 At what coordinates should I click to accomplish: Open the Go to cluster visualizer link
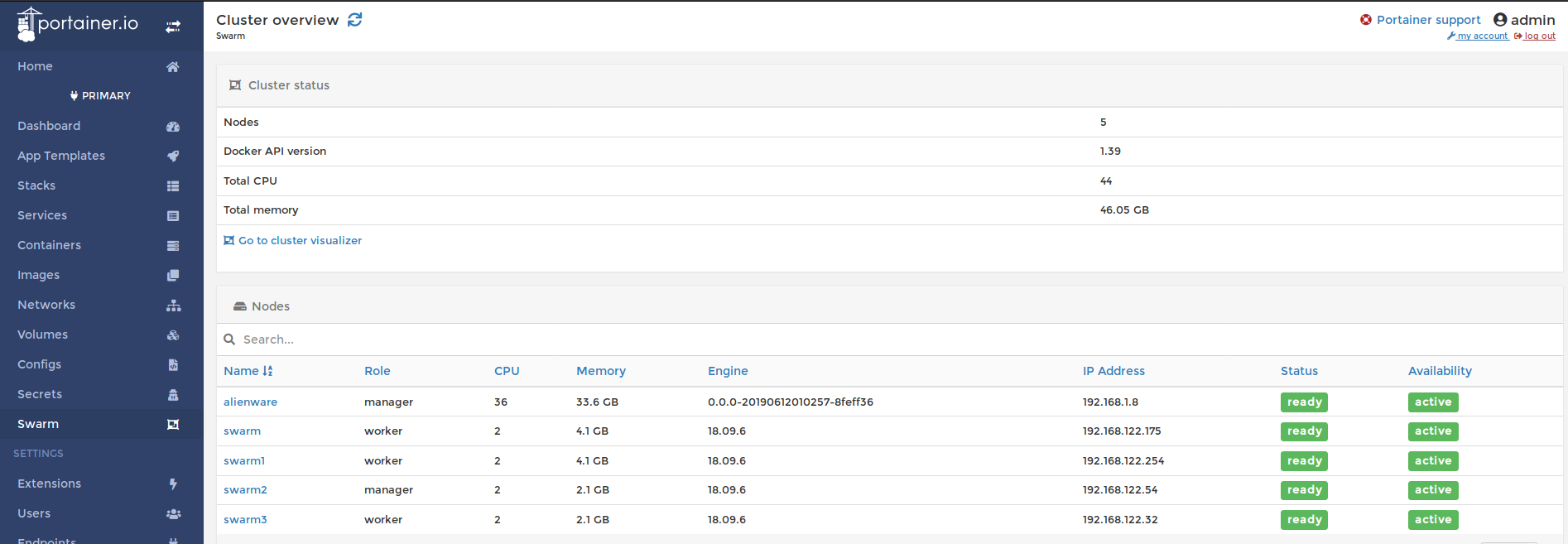tap(293, 241)
